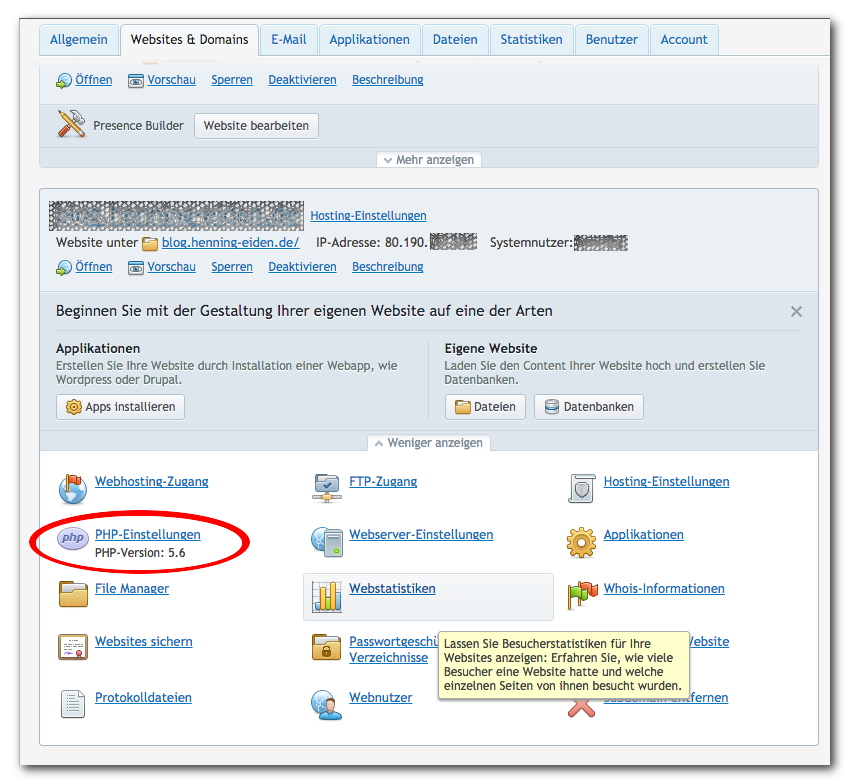The width and height of the screenshot is (850, 784).
Task: Open the blog.henning-eiden.de/ folder link
Action: pos(233,243)
